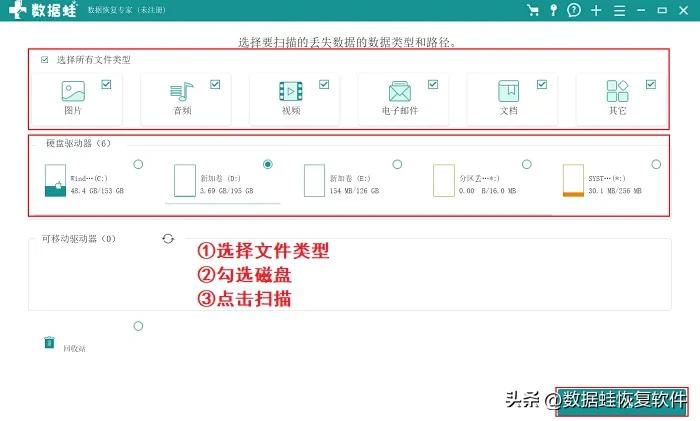
Task: Click the 文档 document type icon
Action: coord(509,92)
